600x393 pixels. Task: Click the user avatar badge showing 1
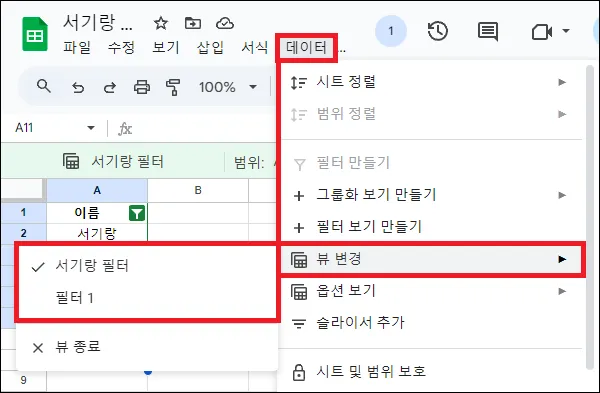391,31
